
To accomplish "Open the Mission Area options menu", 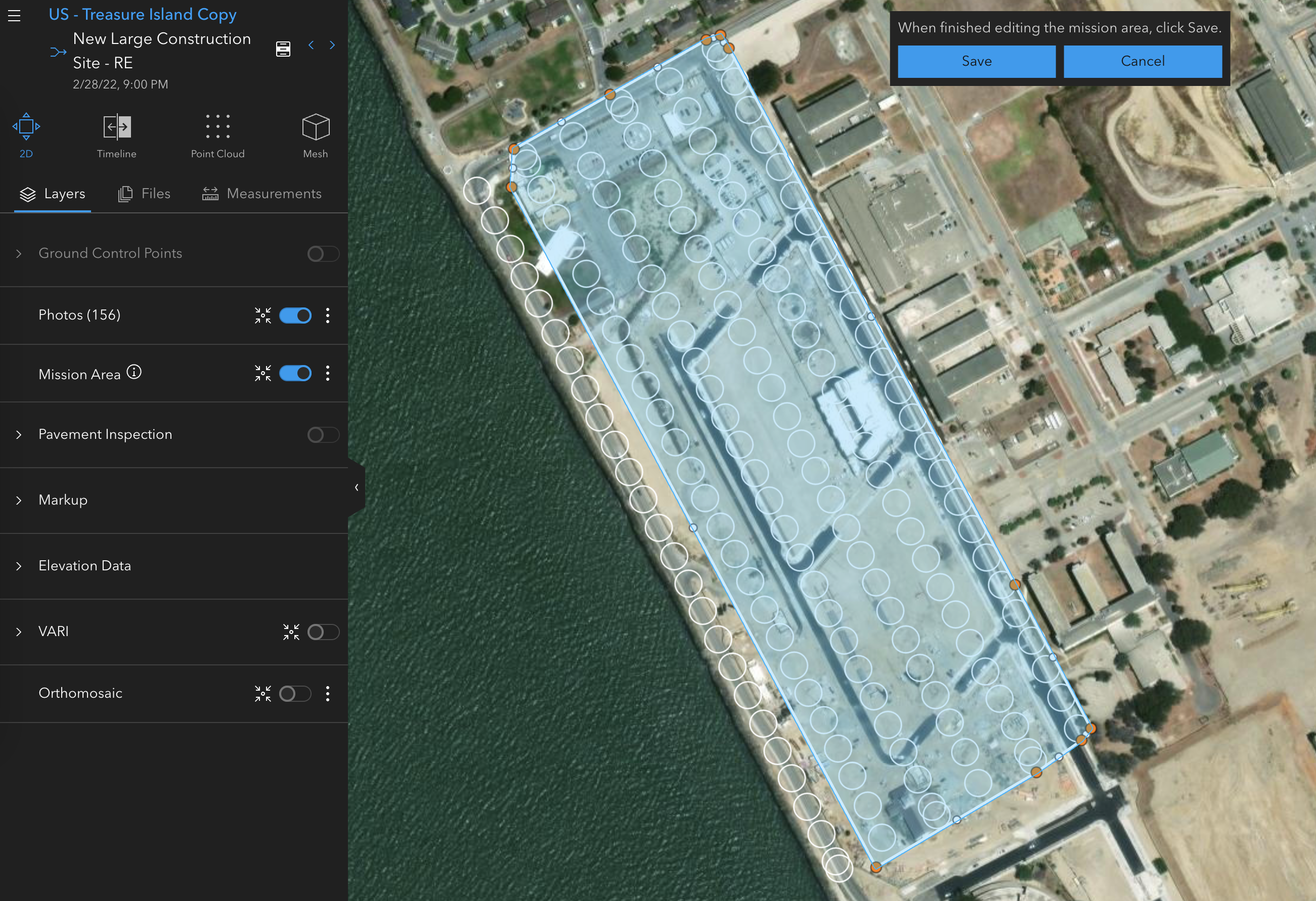I will coord(328,373).
